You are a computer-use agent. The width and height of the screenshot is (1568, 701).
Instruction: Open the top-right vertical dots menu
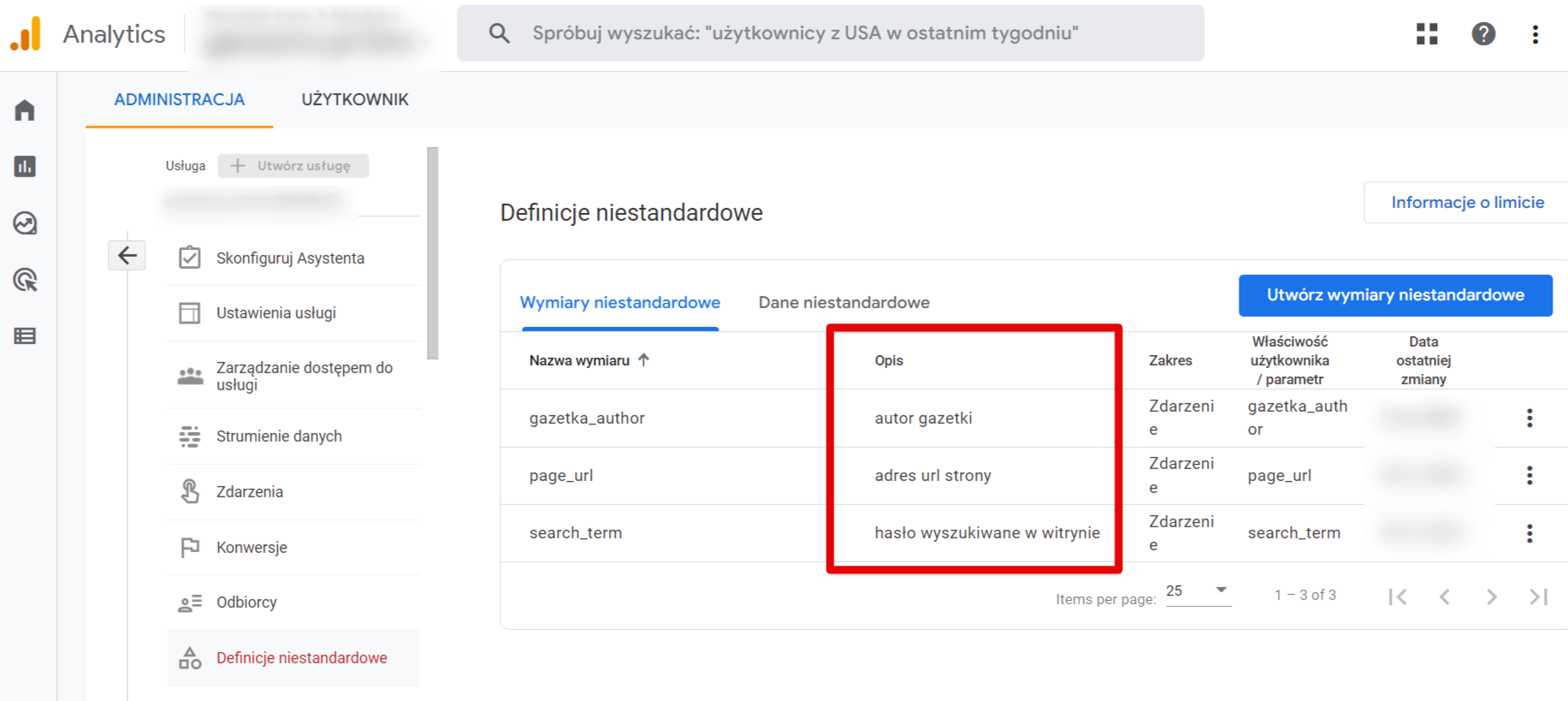pos(1535,34)
